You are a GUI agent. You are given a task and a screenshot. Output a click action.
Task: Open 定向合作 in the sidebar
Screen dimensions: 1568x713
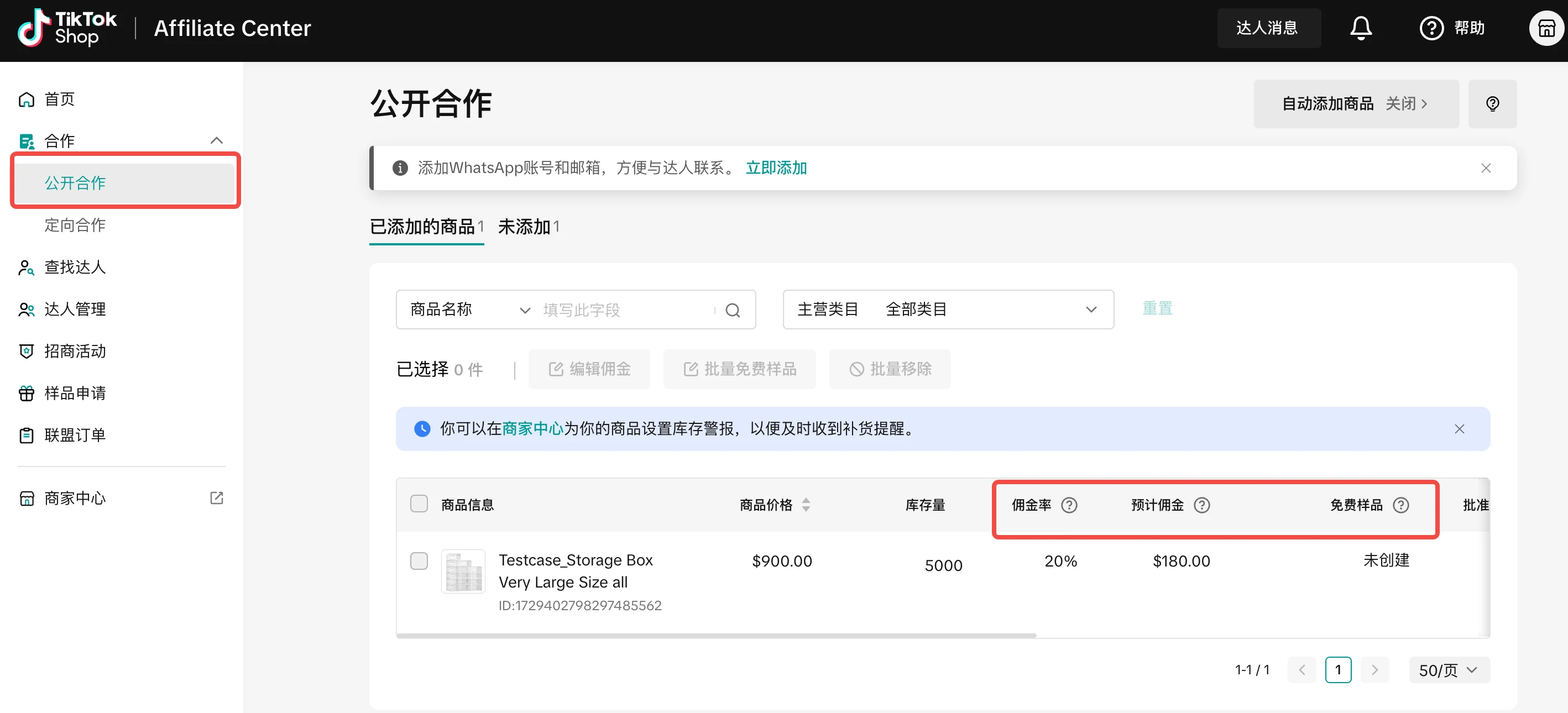click(75, 225)
